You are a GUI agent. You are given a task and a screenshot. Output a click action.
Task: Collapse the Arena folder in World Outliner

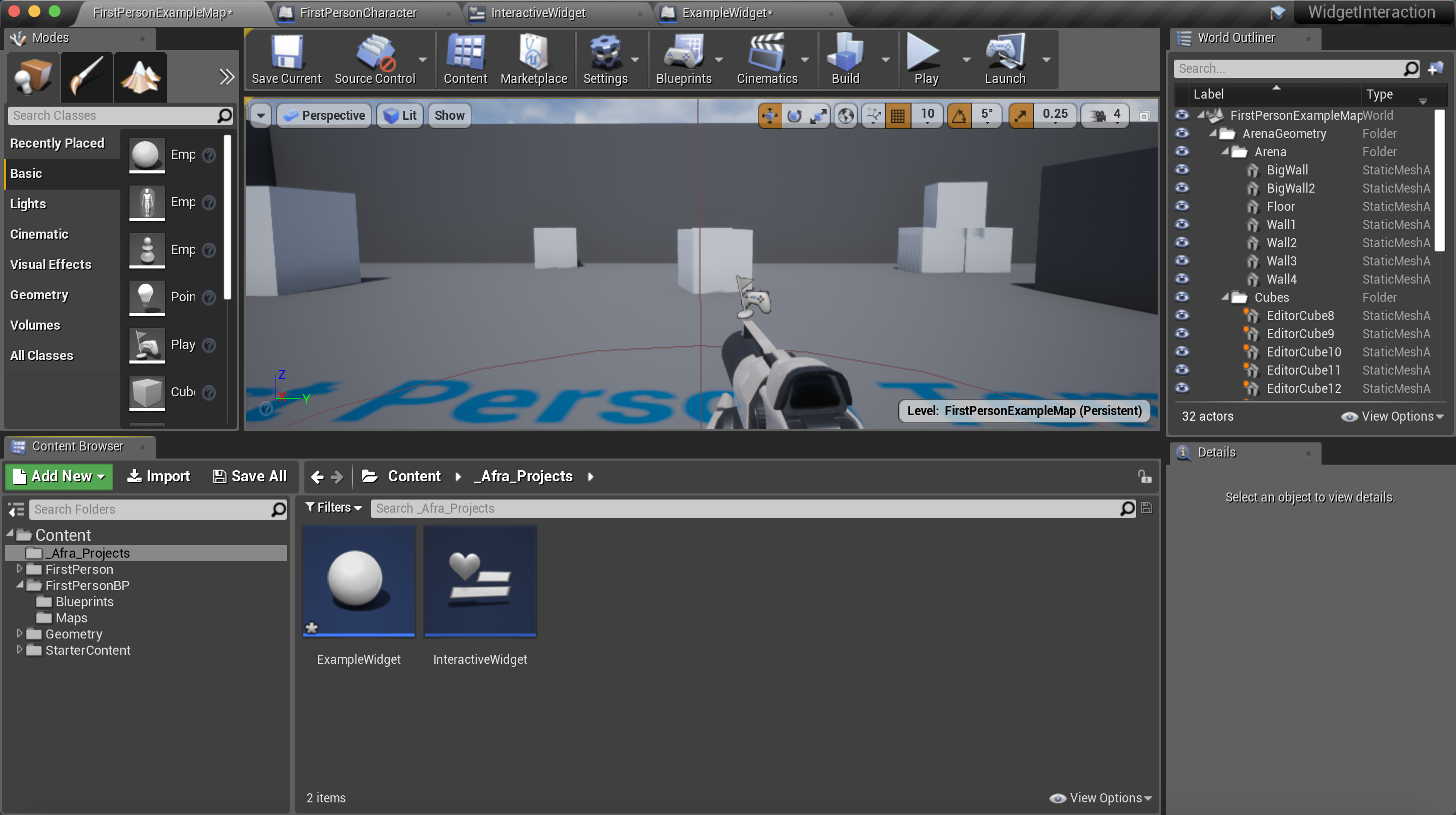click(1225, 152)
